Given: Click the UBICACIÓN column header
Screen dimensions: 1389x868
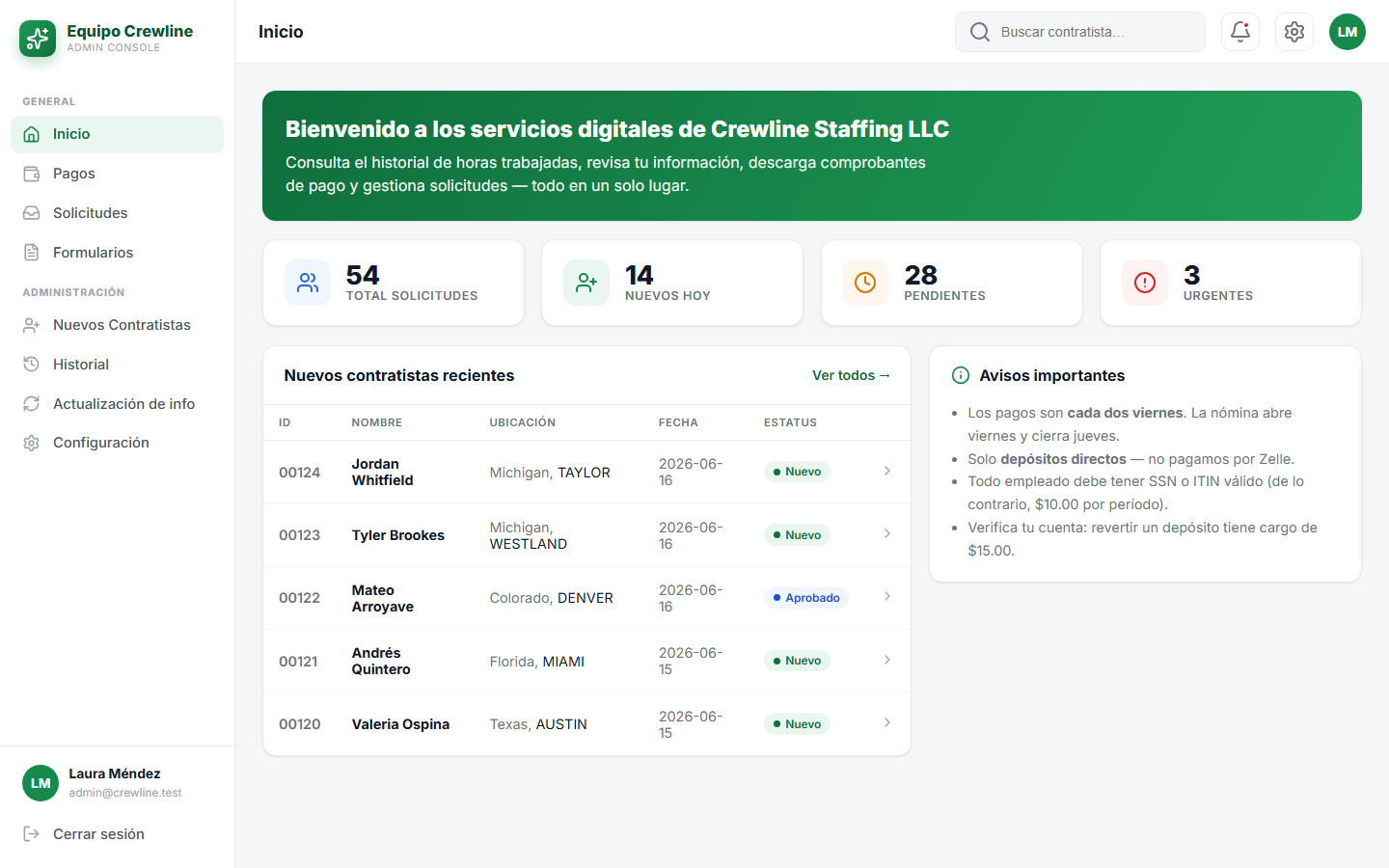Looking at the screenshot, I should [x=523, y=422].
